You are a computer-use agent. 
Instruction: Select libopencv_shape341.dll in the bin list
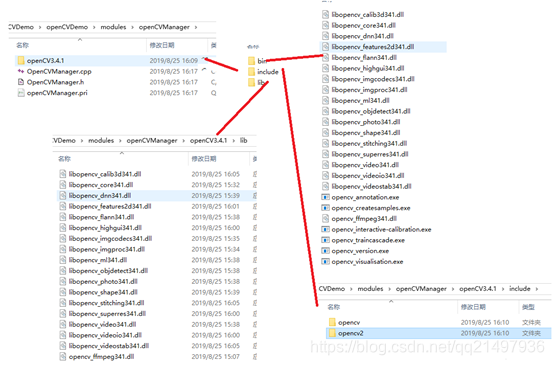366,133
